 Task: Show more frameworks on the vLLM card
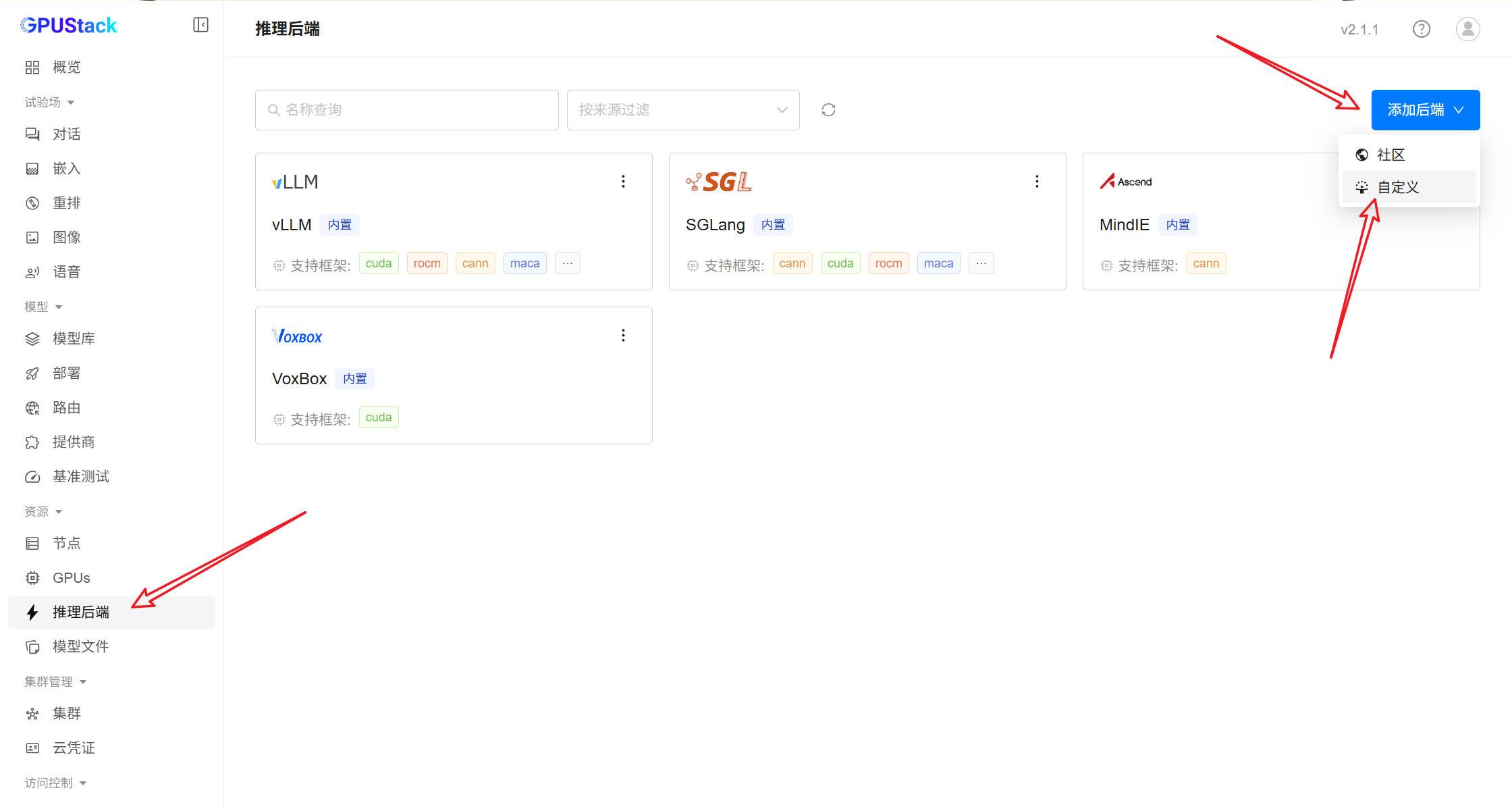(x=567, y=263)
